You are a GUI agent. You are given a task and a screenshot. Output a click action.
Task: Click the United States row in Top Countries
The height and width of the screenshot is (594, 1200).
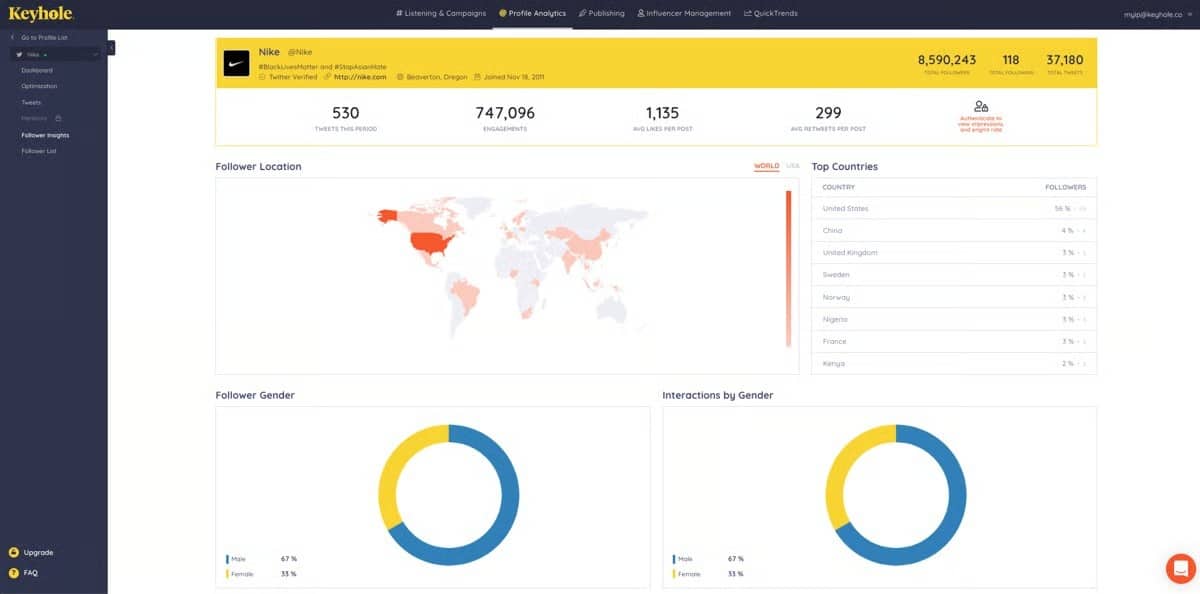click(x=954, y=209)
